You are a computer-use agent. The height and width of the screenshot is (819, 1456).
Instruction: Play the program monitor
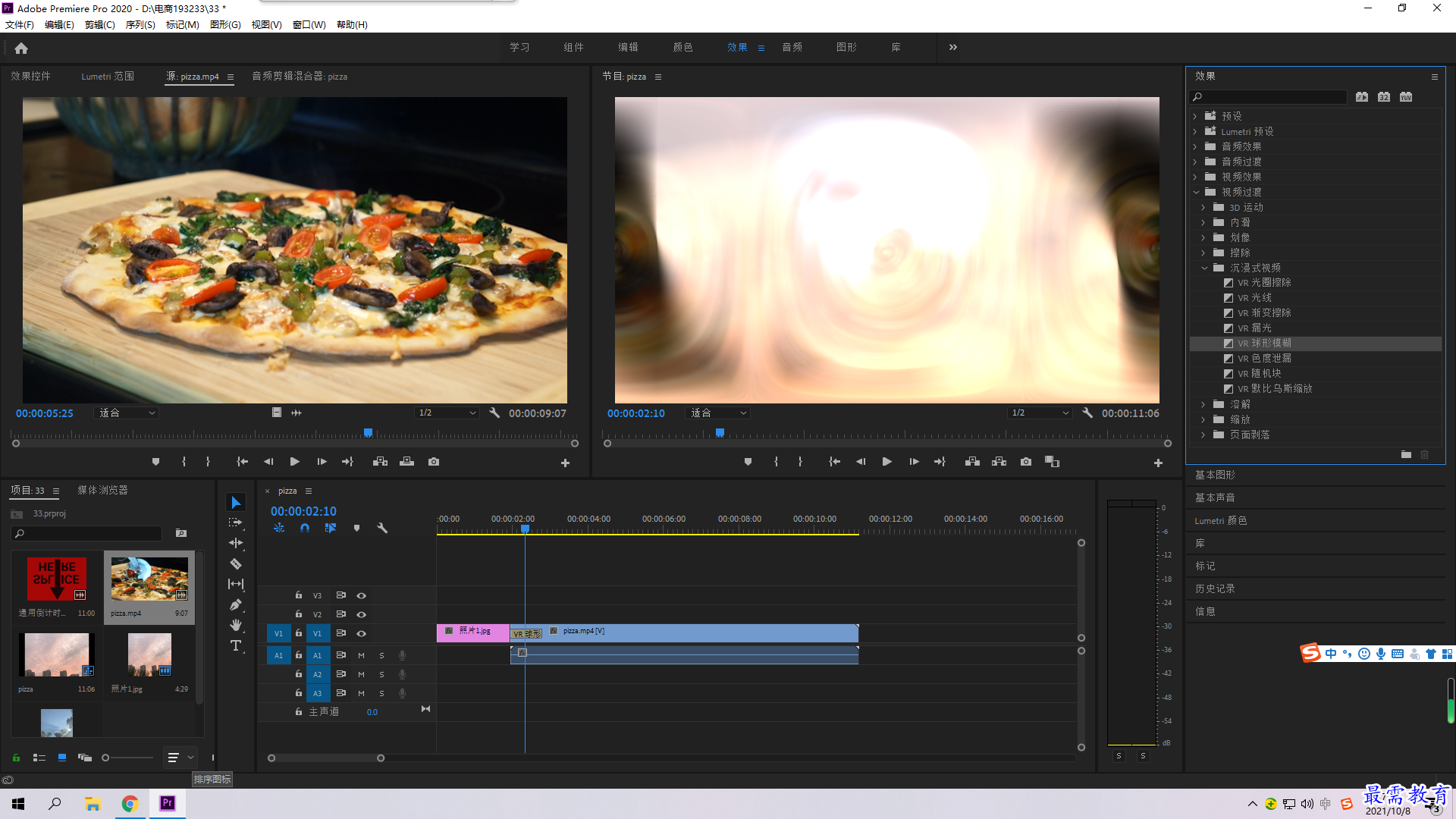[x=886, y=462]
